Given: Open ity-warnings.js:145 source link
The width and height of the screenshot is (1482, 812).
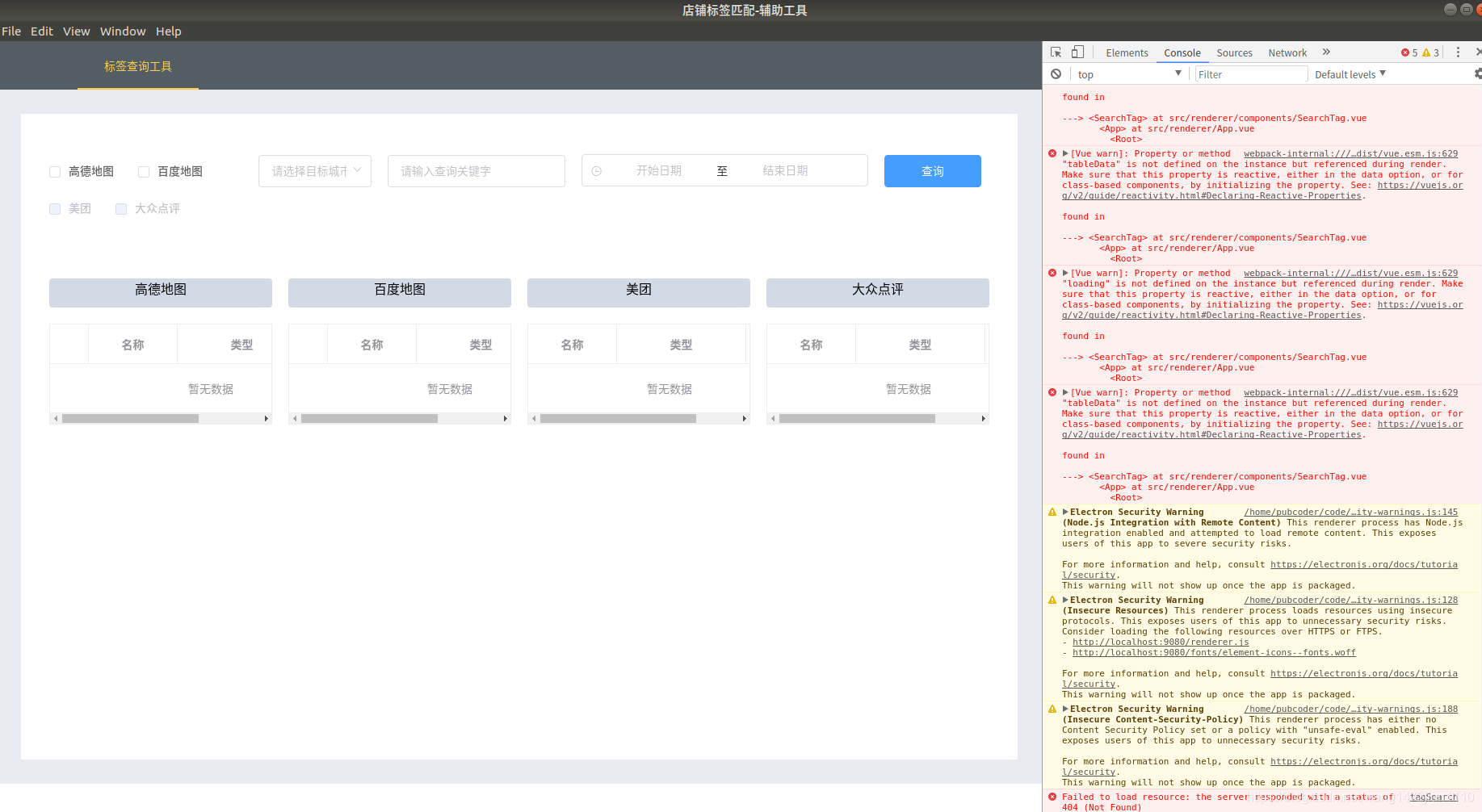Looking at the screenshot, I should (x=1351, y=513).
